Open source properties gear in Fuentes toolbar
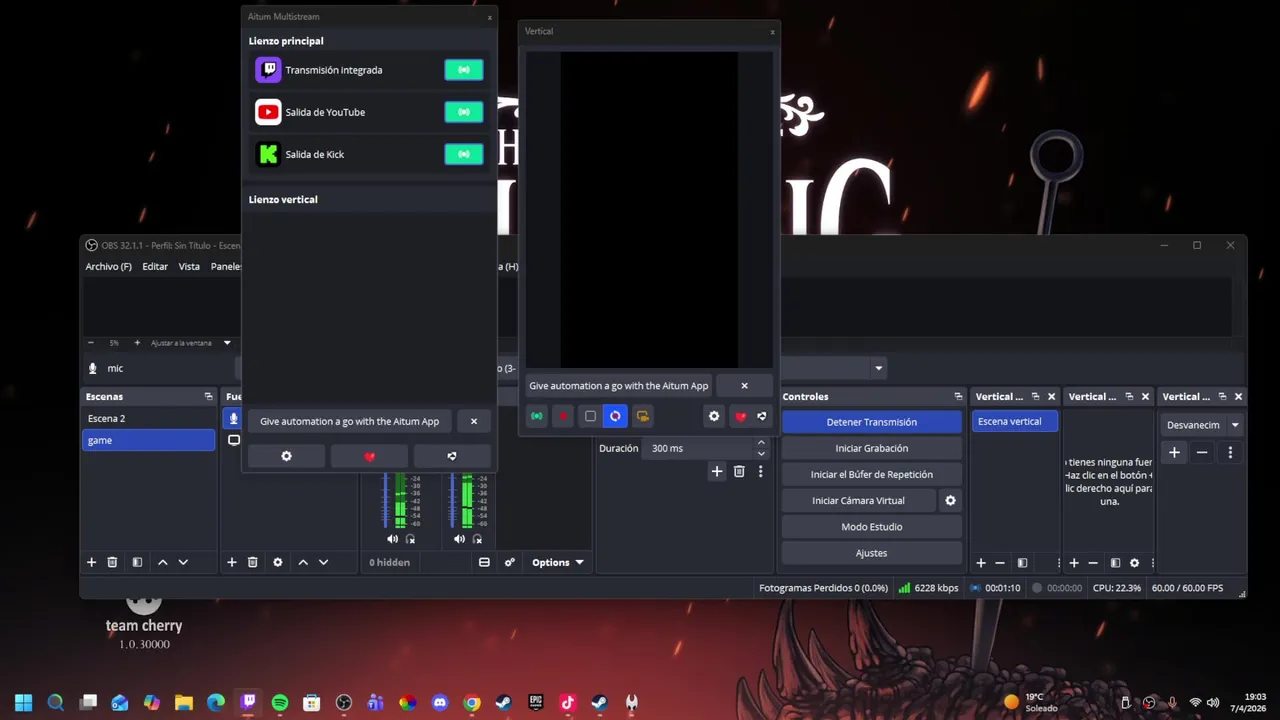The width and height of the screenshot is (1280, 720). coord(278,562)
